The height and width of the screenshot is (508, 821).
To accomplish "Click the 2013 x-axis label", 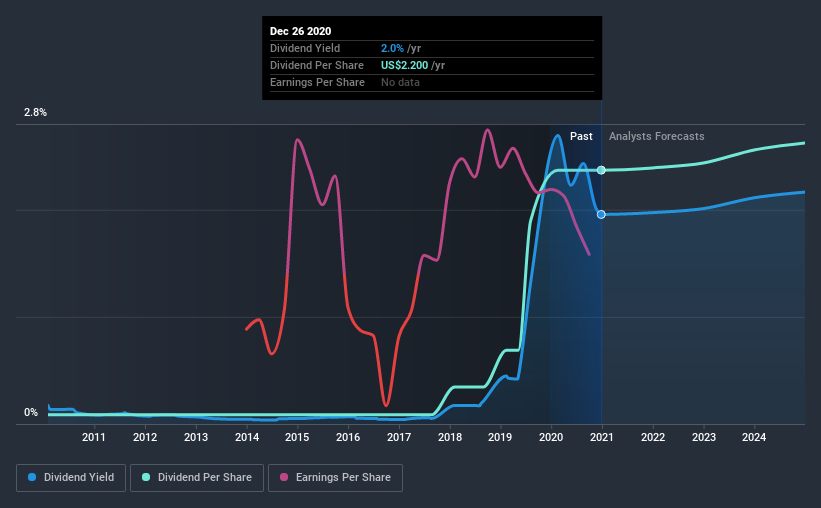I will coord(196,437).
